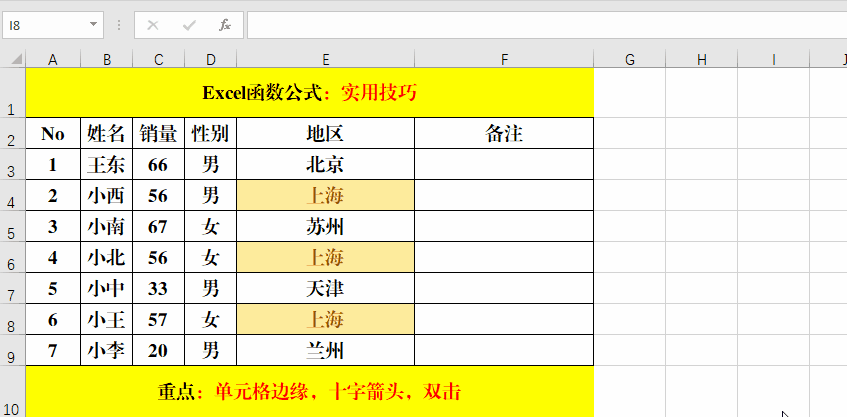Select the cell with name '小中'
Image resolution: width=847 pixels, height=417 pixels.
(107, 288)
